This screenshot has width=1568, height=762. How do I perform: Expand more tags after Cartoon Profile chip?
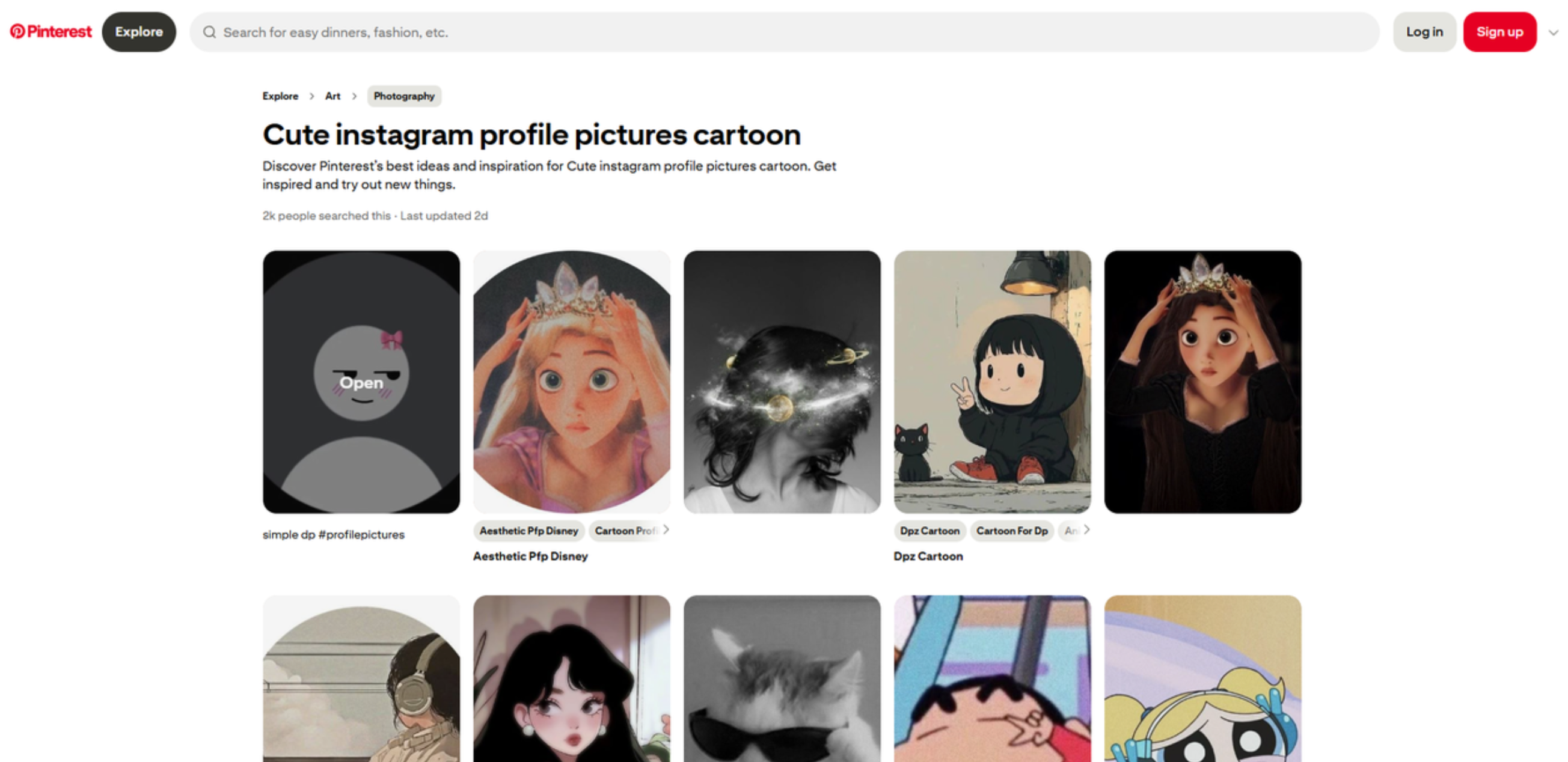pos(666,530)
